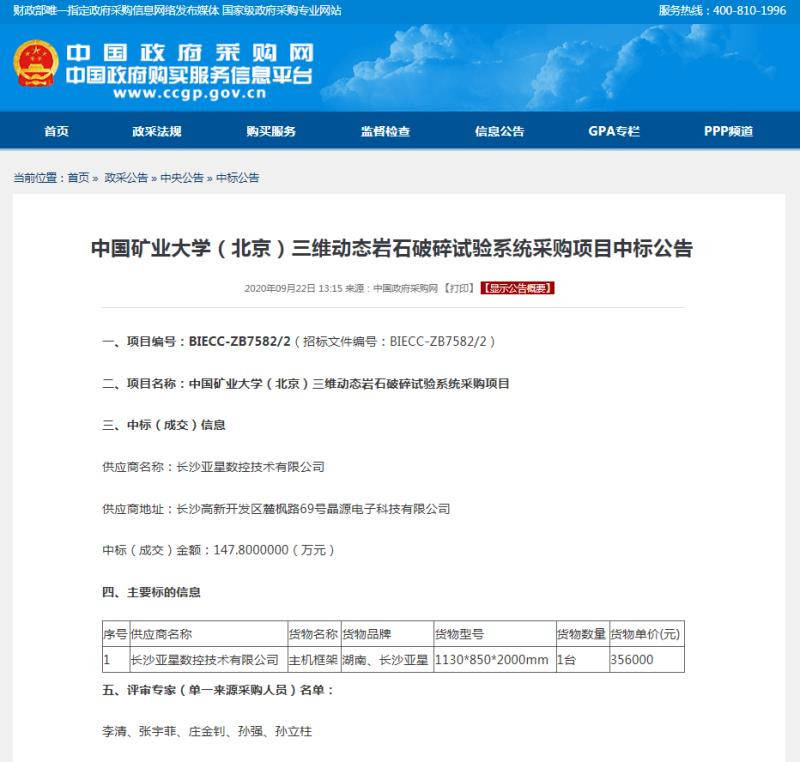Viewport: 800px width, 762px height.
Task: Click 首页 in the breadcrumb trail
Action: tap(78, 178)
